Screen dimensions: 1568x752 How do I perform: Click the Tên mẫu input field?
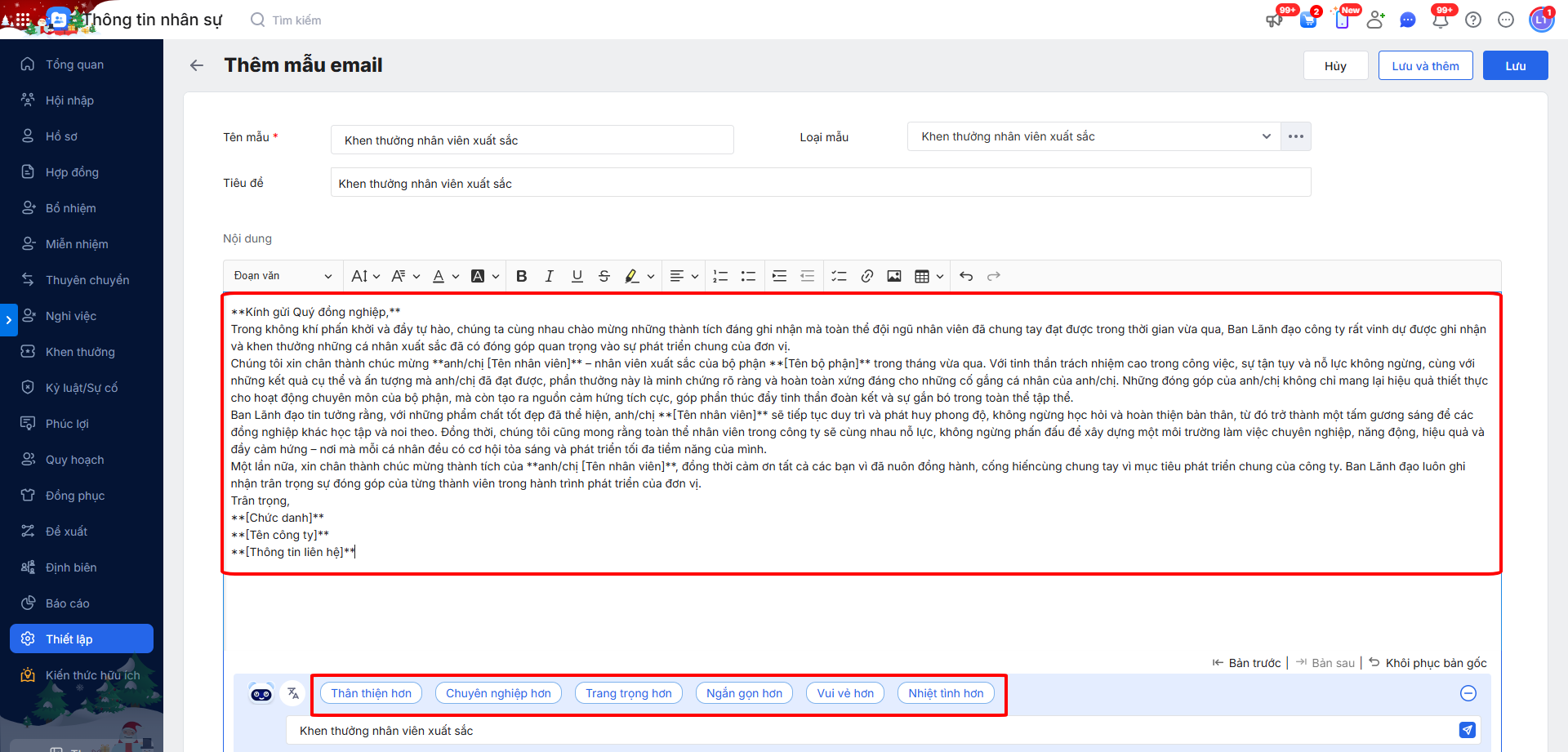532,140
